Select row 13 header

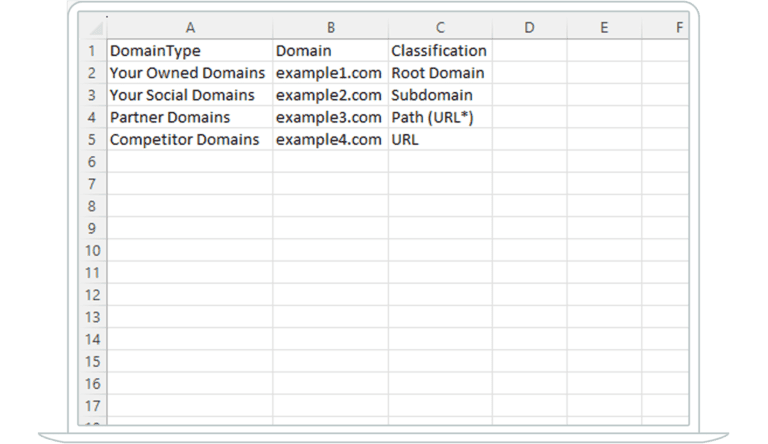[92, 317]
